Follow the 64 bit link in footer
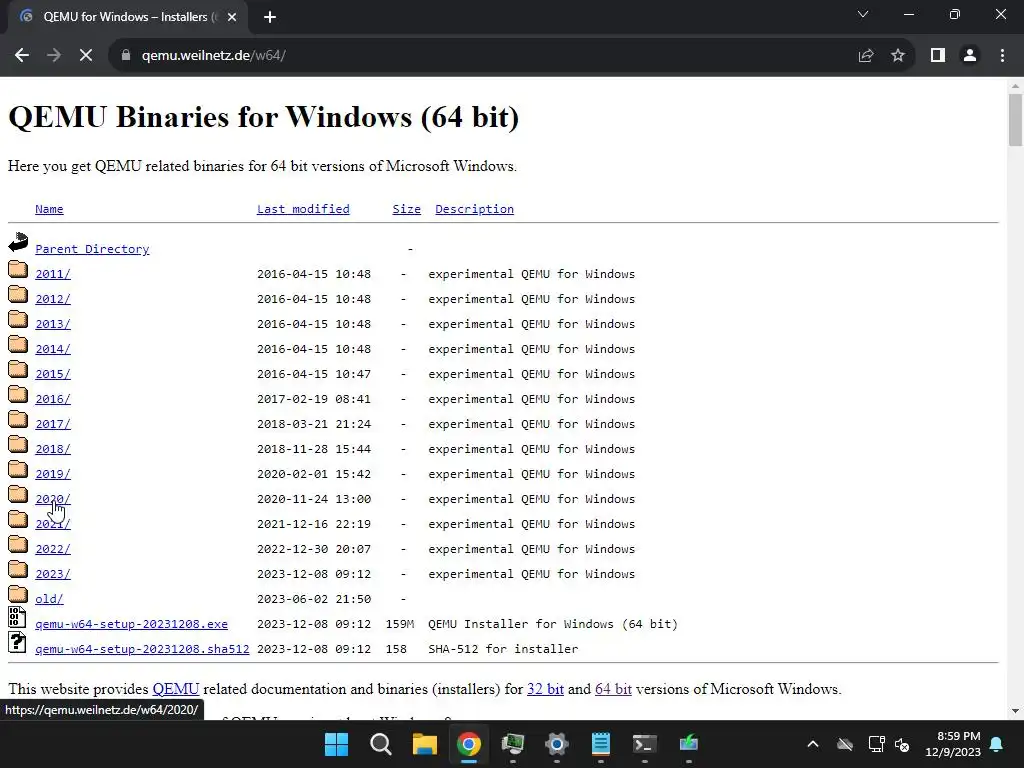The image size is (1024, 768). tap(613, 689)
